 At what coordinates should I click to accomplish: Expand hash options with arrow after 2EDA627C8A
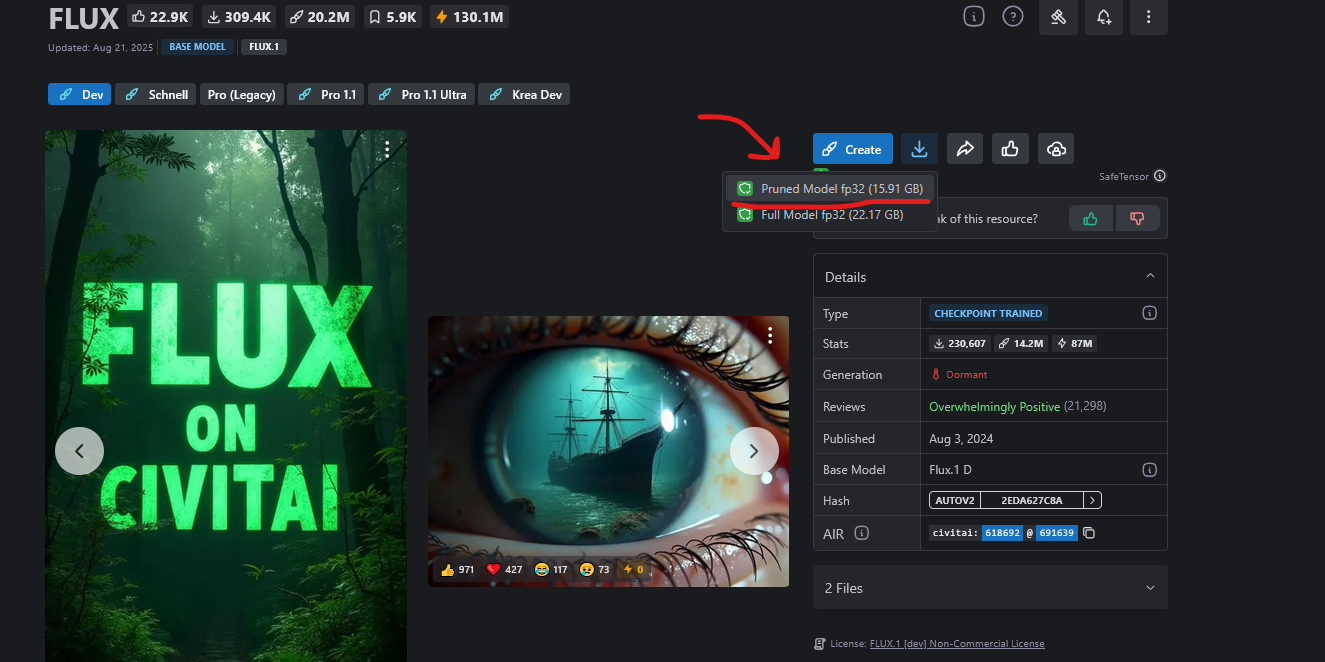click(1093, 500)
